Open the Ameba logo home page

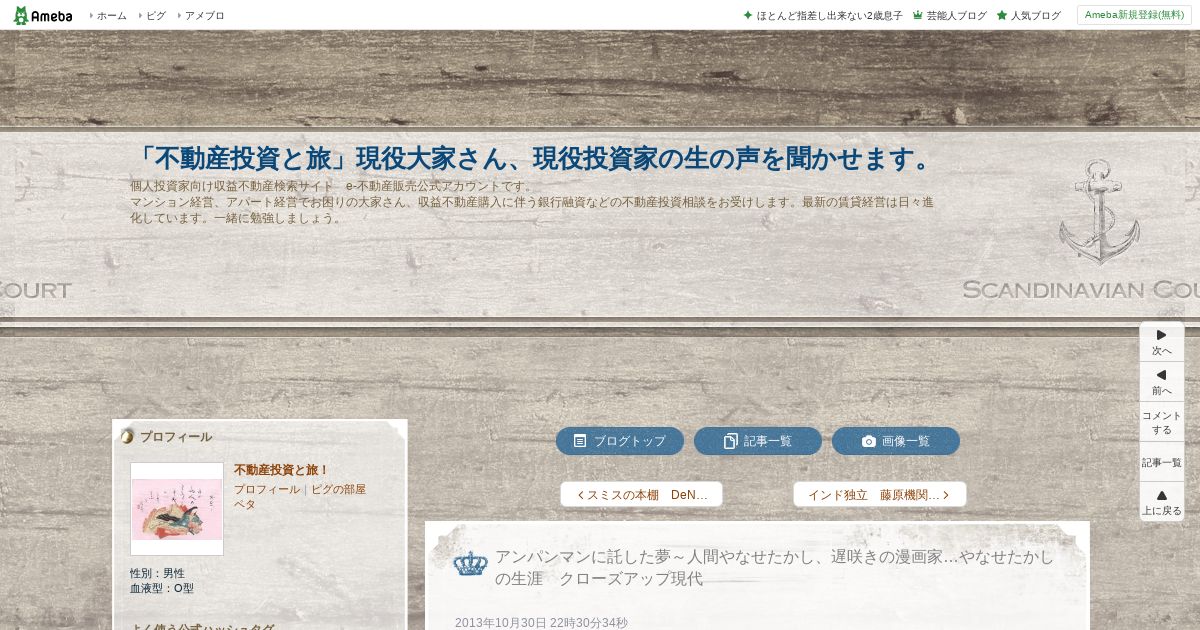pyautogui.click(x=43, y=15)
